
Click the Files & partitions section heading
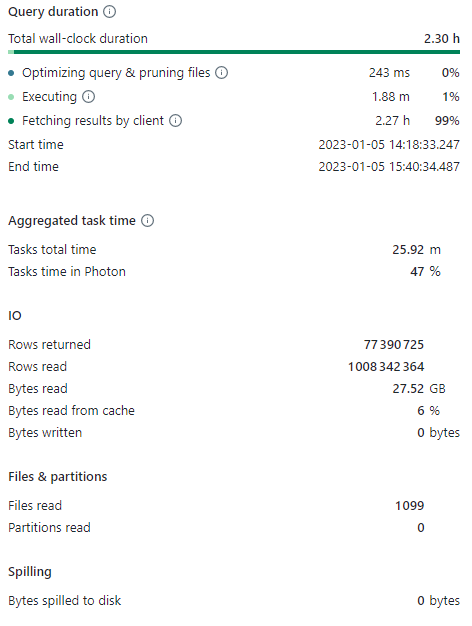point(58,477)
